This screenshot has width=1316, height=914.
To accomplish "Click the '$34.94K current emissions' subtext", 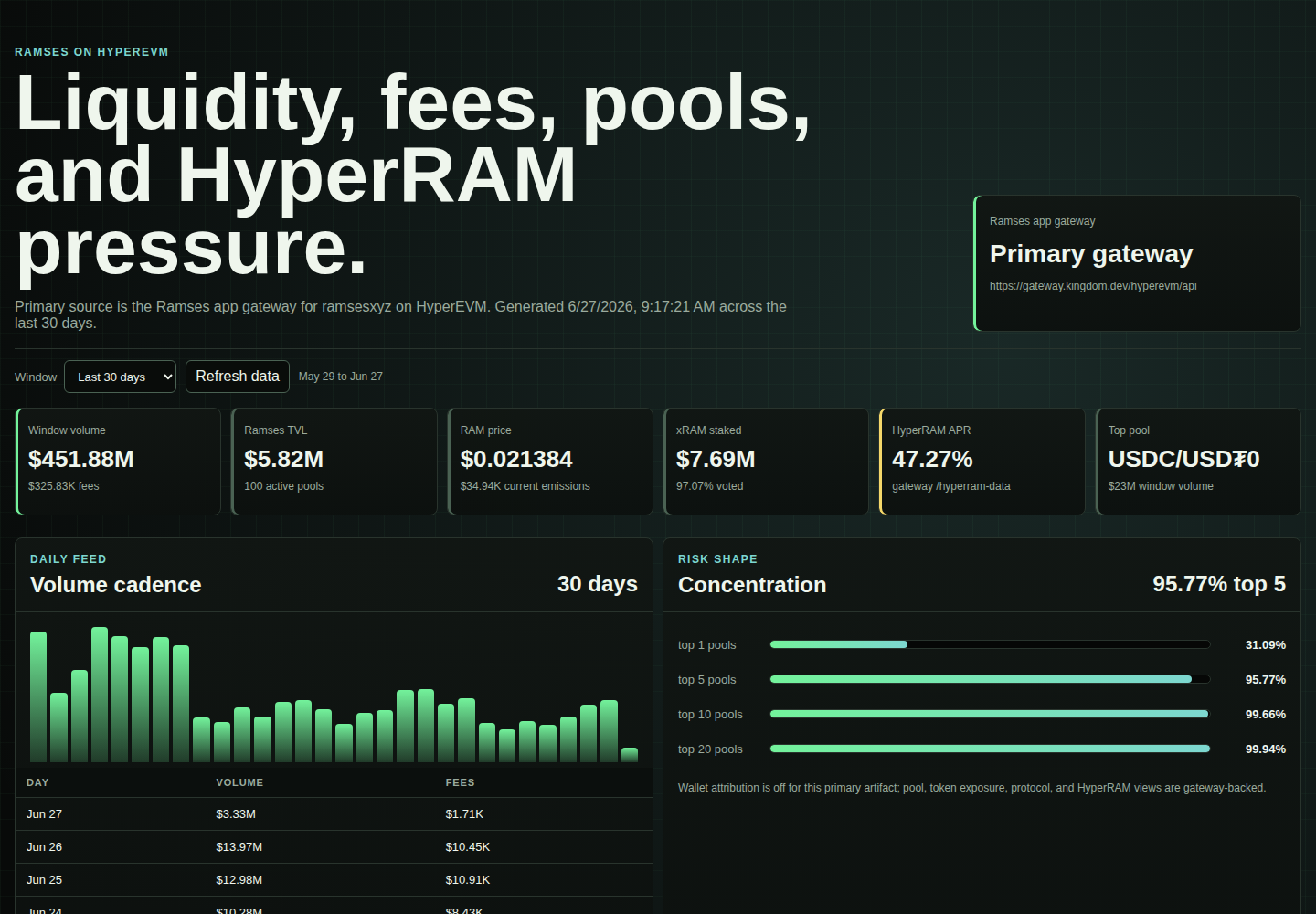I will (x=525, y=486).
